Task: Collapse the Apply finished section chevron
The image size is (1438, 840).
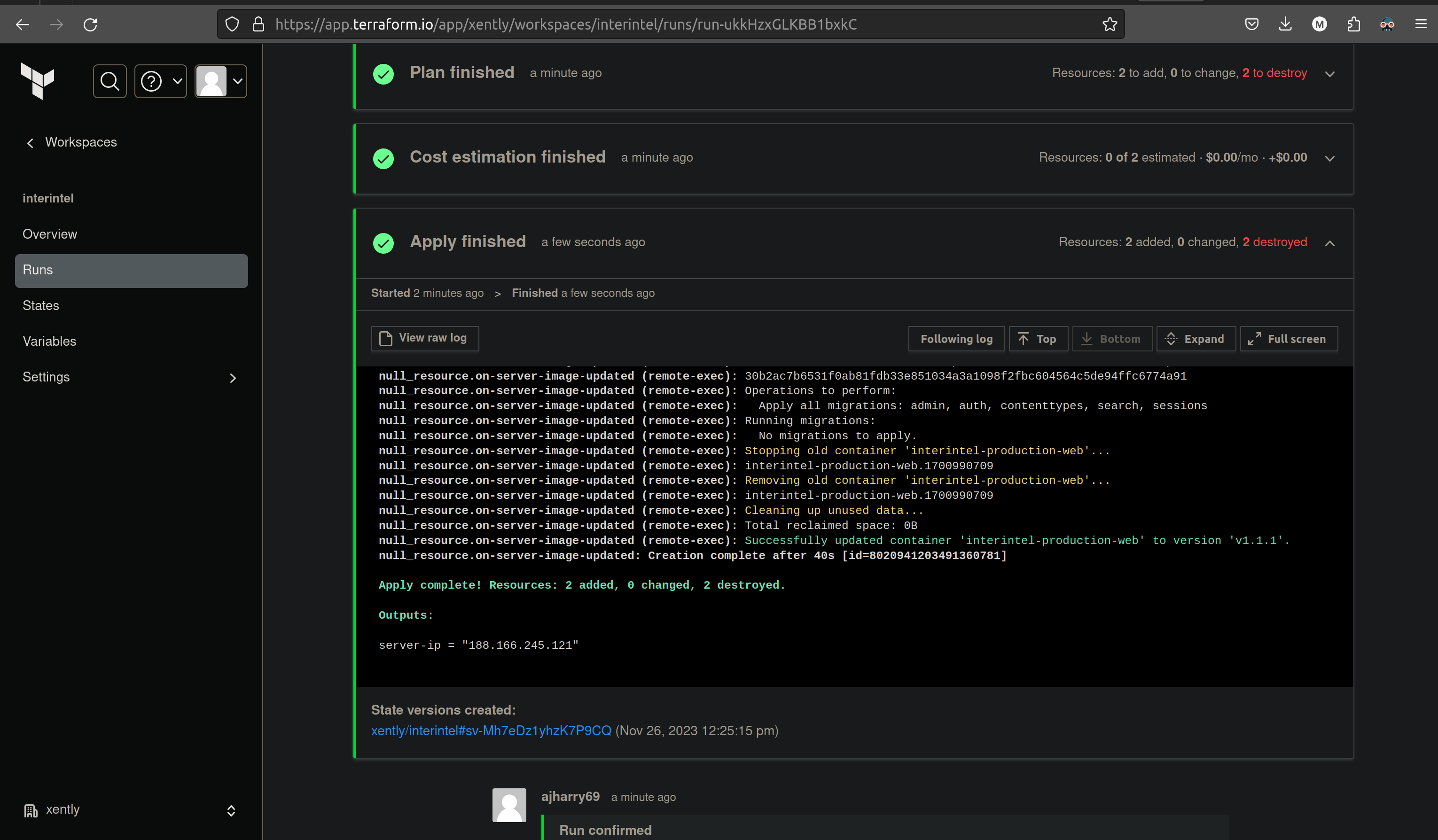Action: click(1329, 243)
